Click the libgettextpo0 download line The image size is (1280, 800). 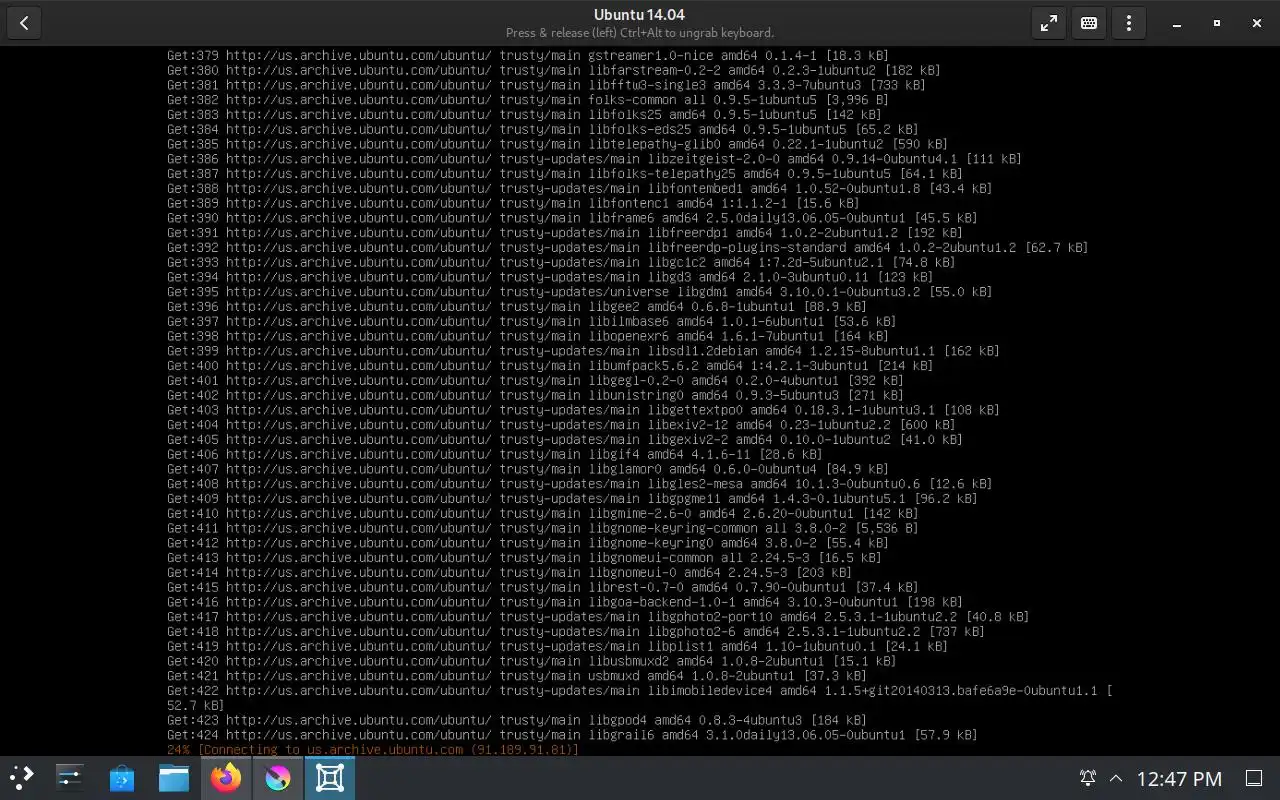[583, 410]
